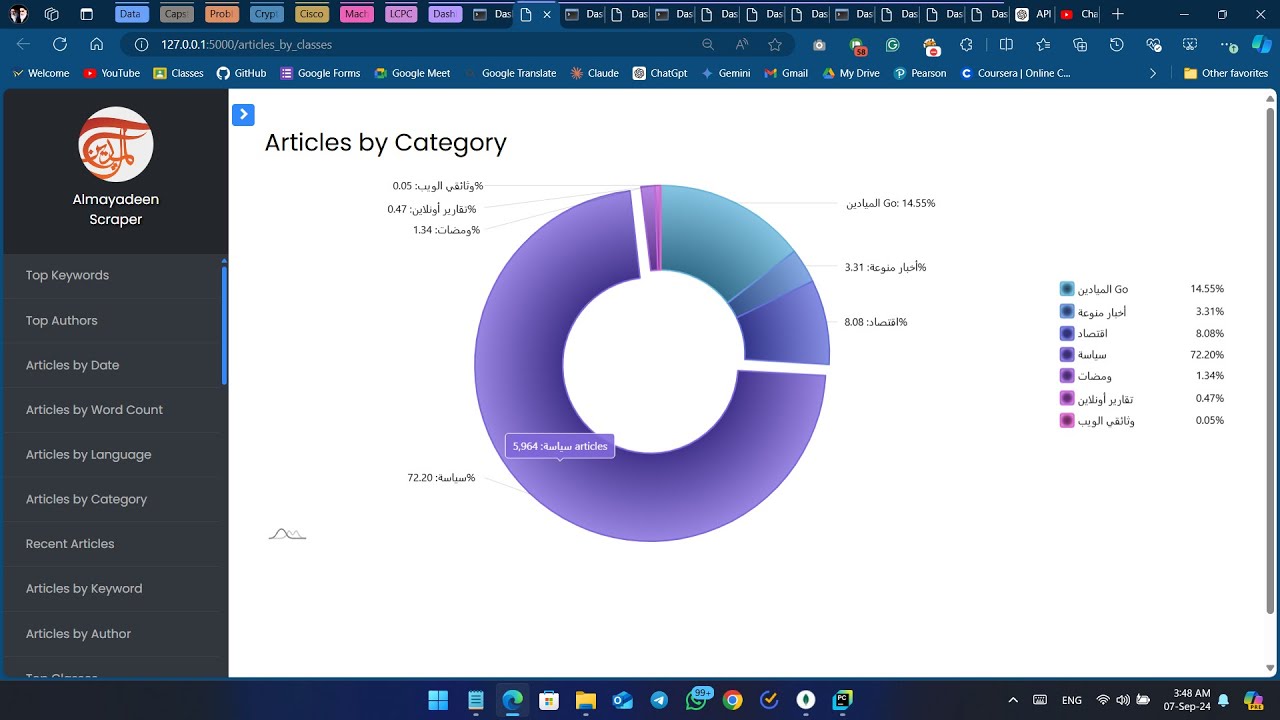Switch to another Dash browser tab
The height and width of the screenshot is (720, 1280).
click(x=583, y=15)
